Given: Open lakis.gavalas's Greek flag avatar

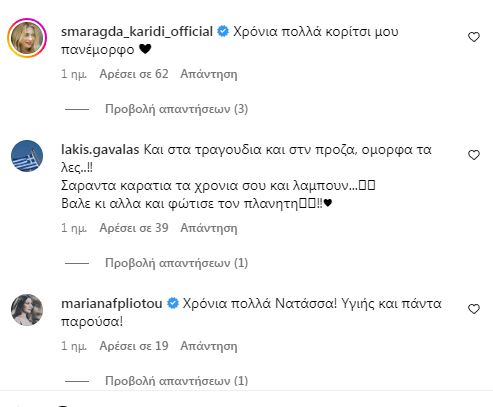Looking at the screenshot, I should 27,156.
